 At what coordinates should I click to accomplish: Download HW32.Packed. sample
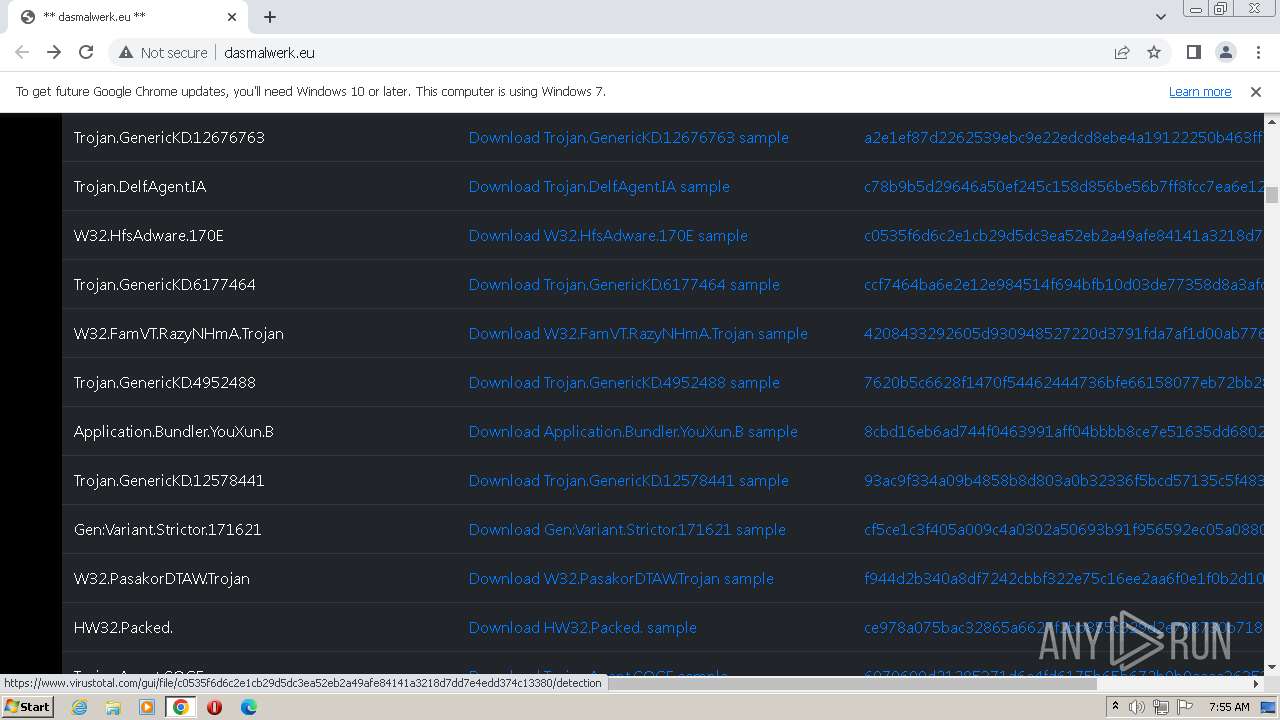(582, 627)
